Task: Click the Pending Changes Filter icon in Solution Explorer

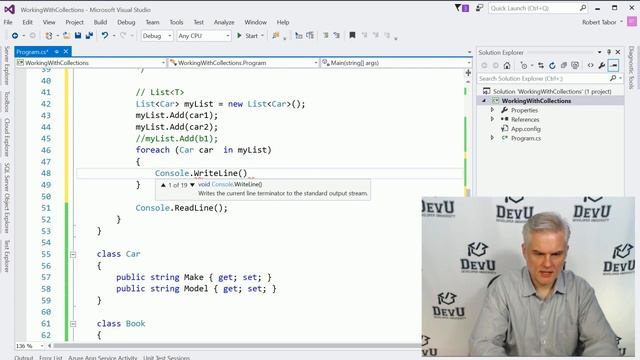Action: [524, 65]
